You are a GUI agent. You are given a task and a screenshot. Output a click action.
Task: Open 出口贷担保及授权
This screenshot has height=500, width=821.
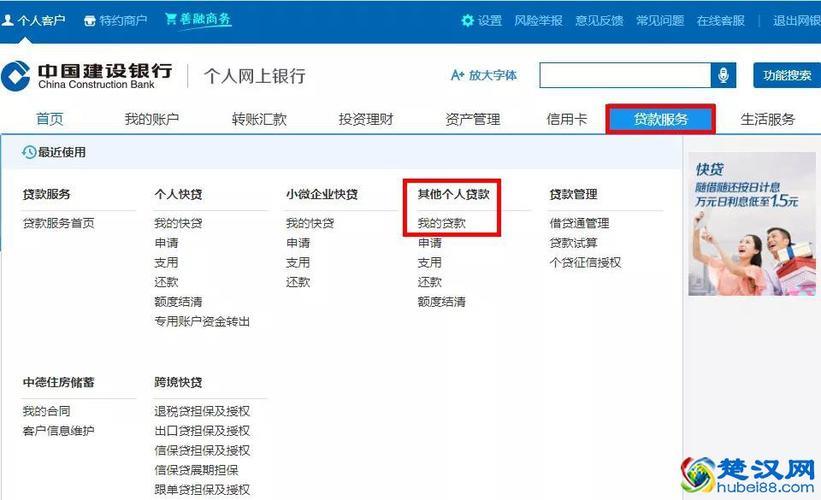pos(202,431)
